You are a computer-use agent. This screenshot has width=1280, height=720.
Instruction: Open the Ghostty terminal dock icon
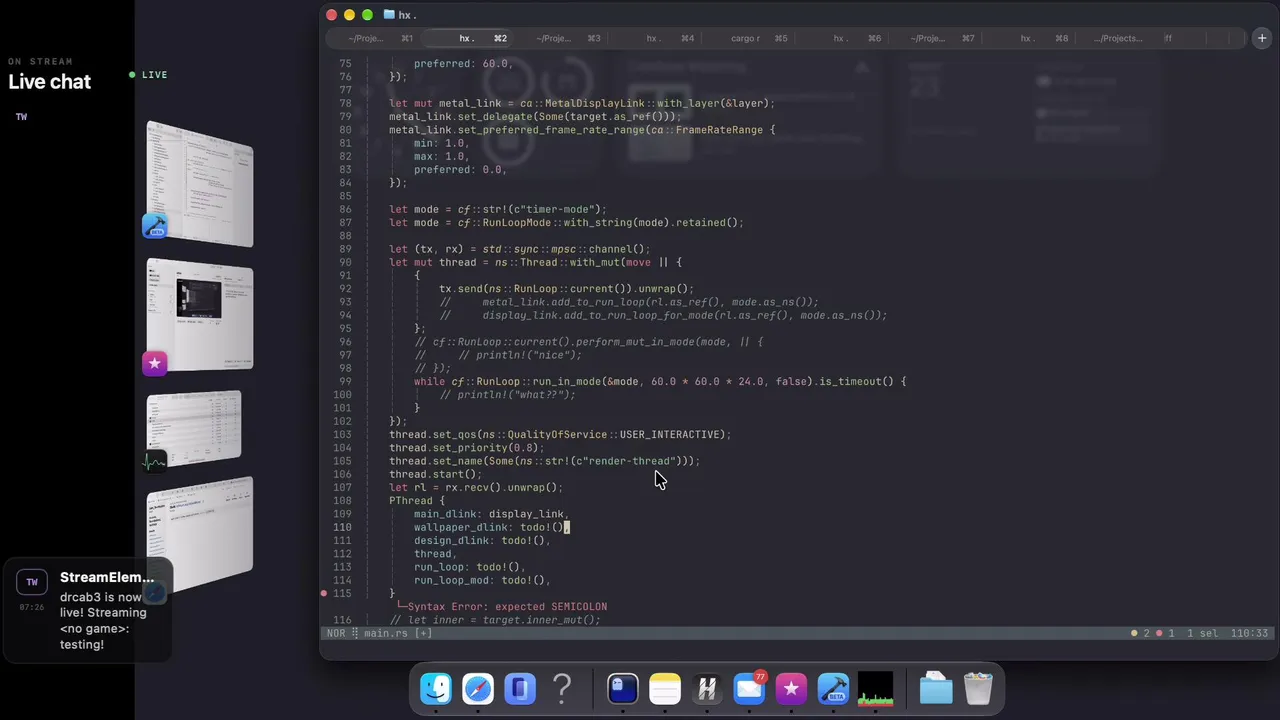pos(623,689)
